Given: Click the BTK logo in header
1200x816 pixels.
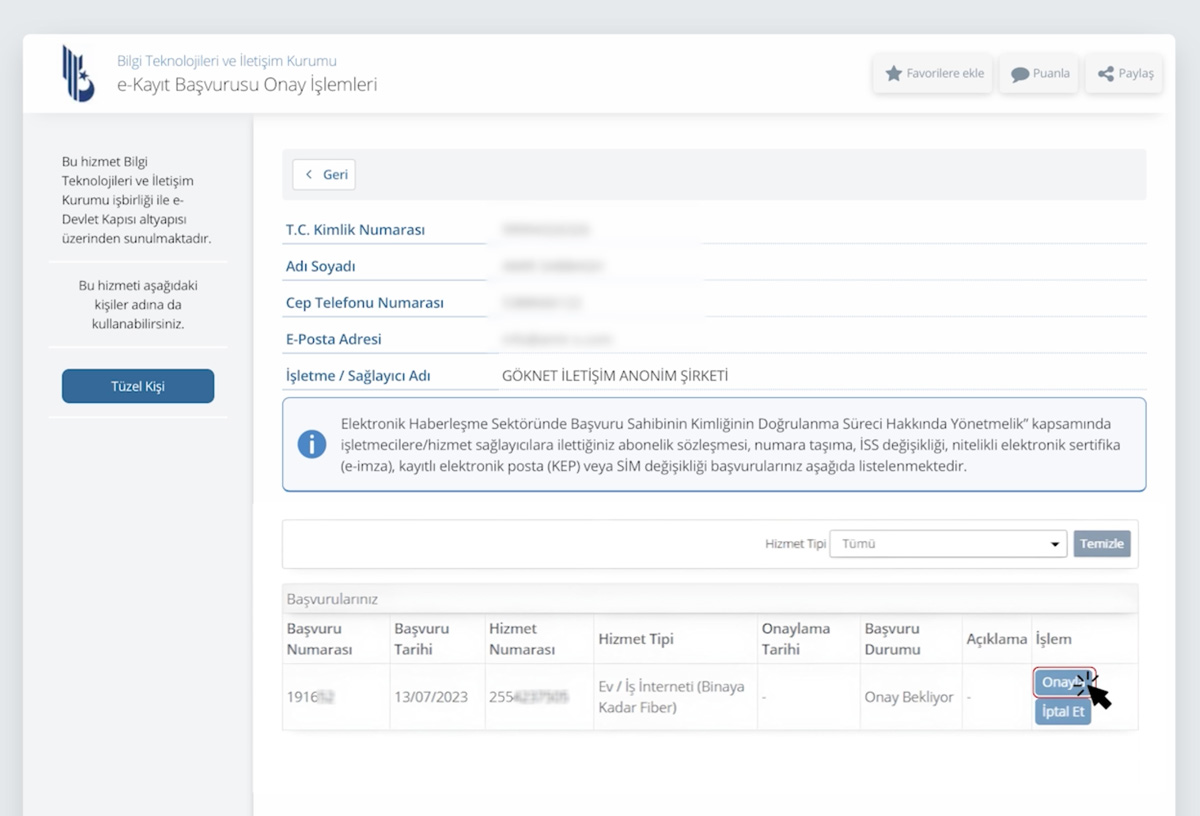Looking at the screenshot, I should pyautogui.click(x=78, y=73).
